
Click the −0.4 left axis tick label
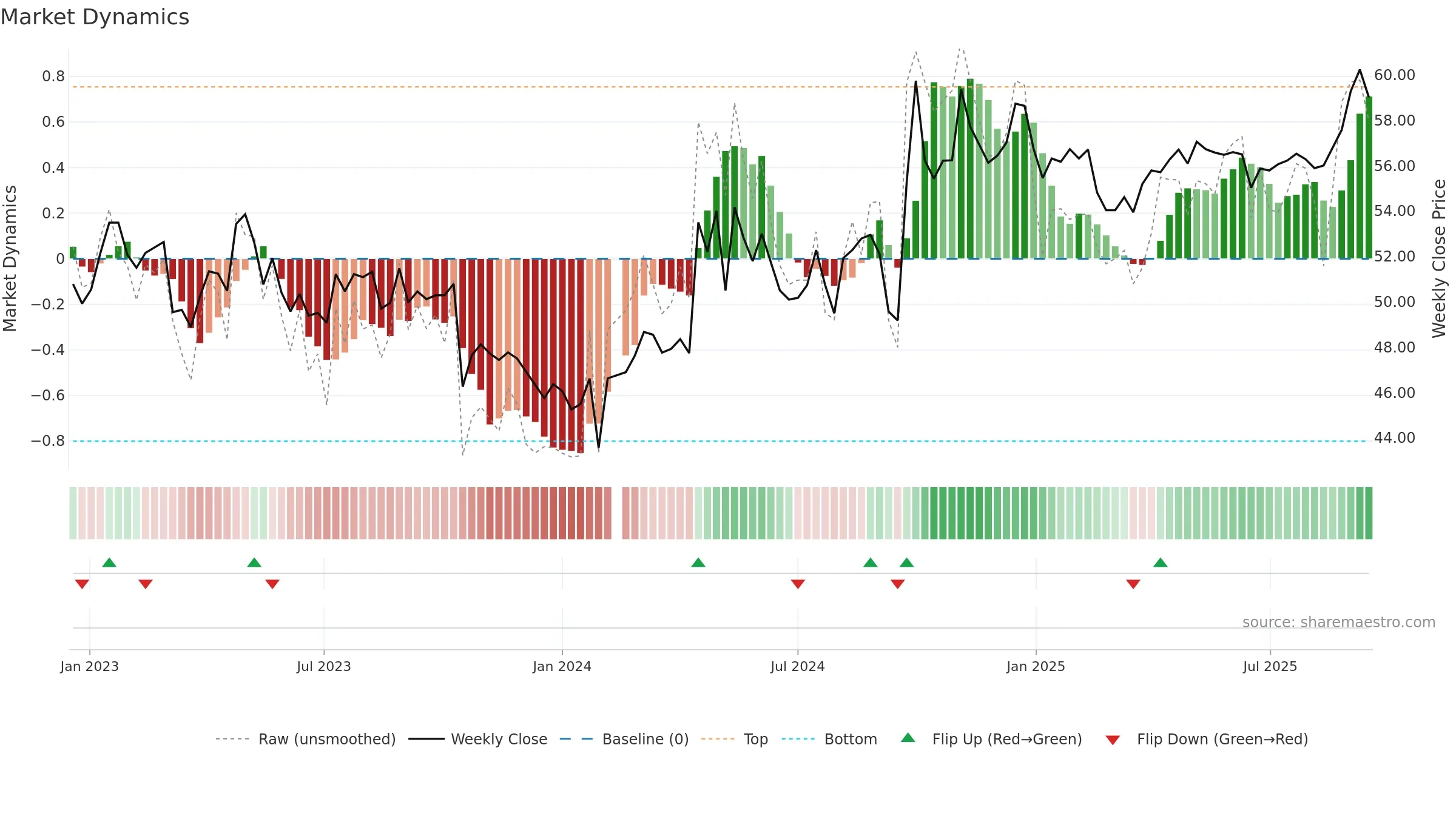48,350
